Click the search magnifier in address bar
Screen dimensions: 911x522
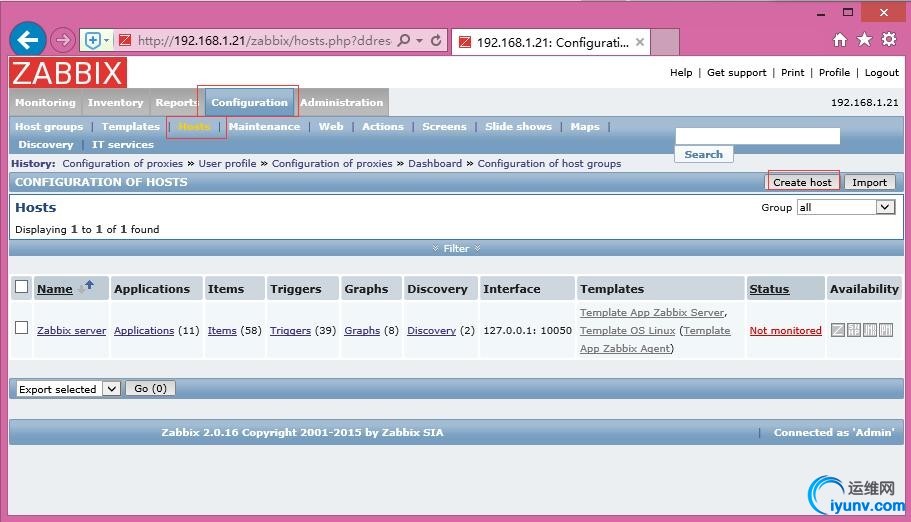(x=404, y=40)
